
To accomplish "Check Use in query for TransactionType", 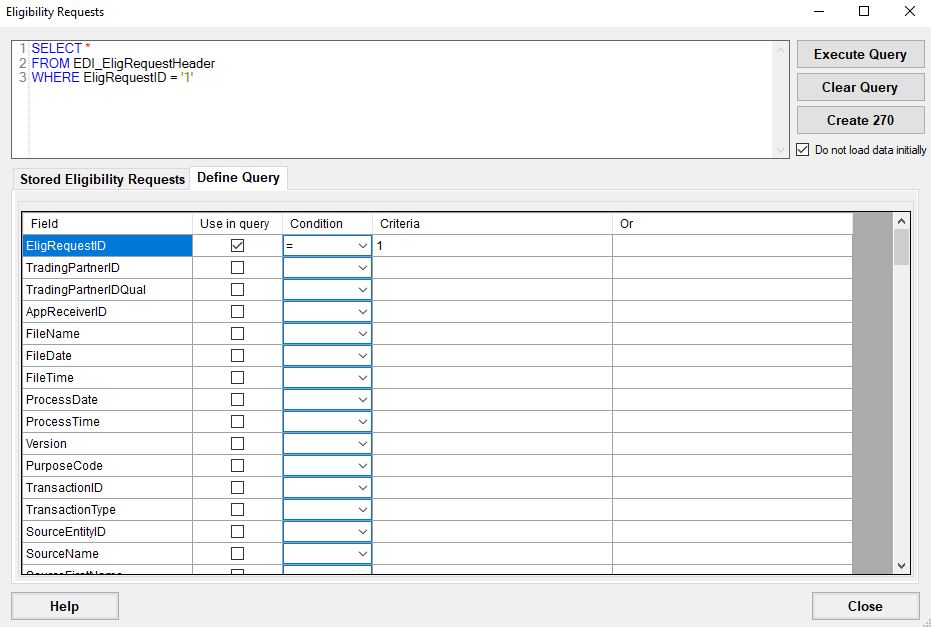I will [x=238, y=509].
